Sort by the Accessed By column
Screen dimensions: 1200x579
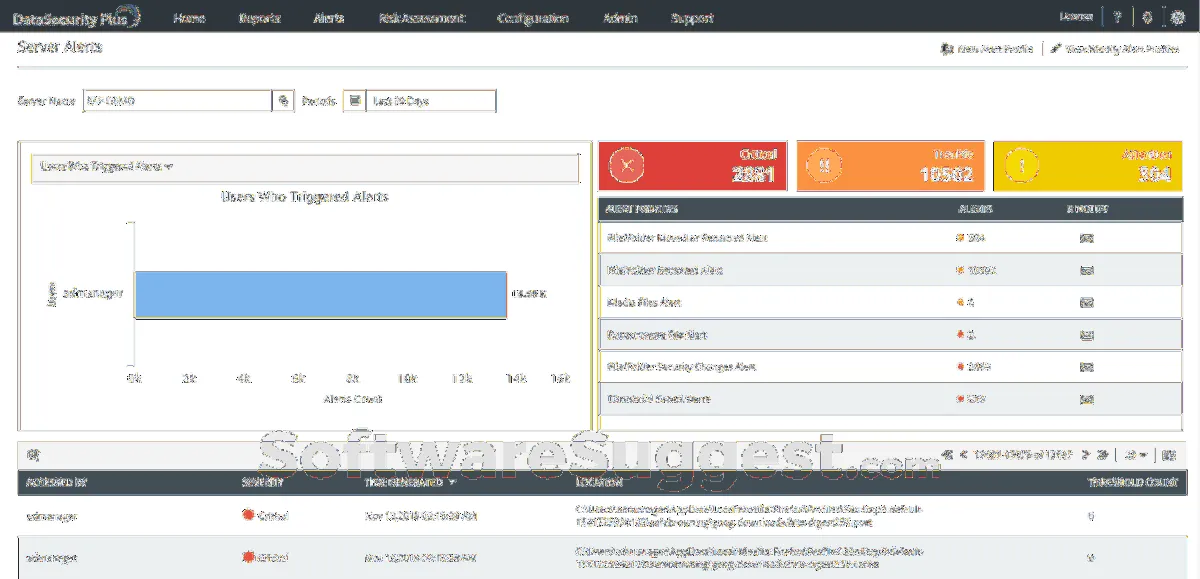(58, 482)
